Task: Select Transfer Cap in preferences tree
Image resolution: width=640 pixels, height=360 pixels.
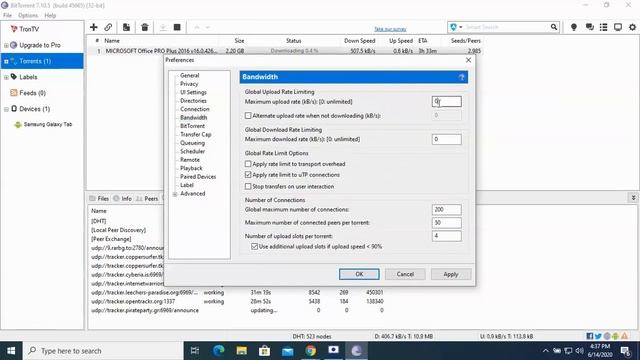Action: point(196,134)
